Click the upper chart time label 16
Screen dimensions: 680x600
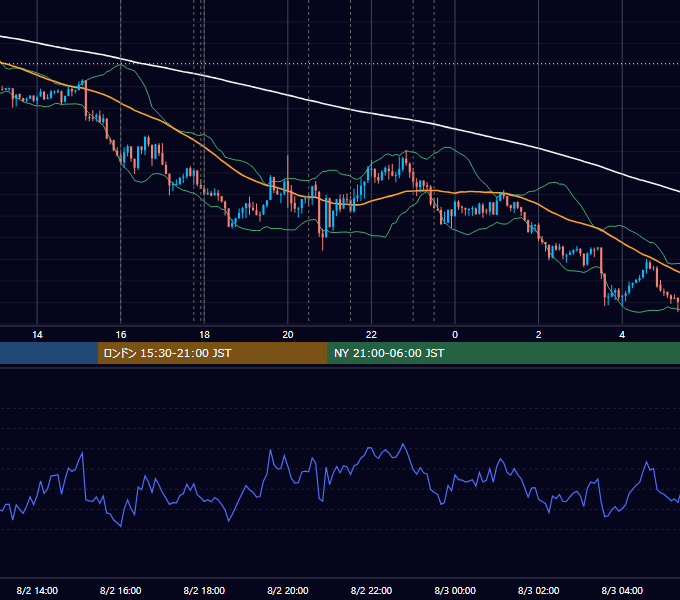click(x=121, y=335)
